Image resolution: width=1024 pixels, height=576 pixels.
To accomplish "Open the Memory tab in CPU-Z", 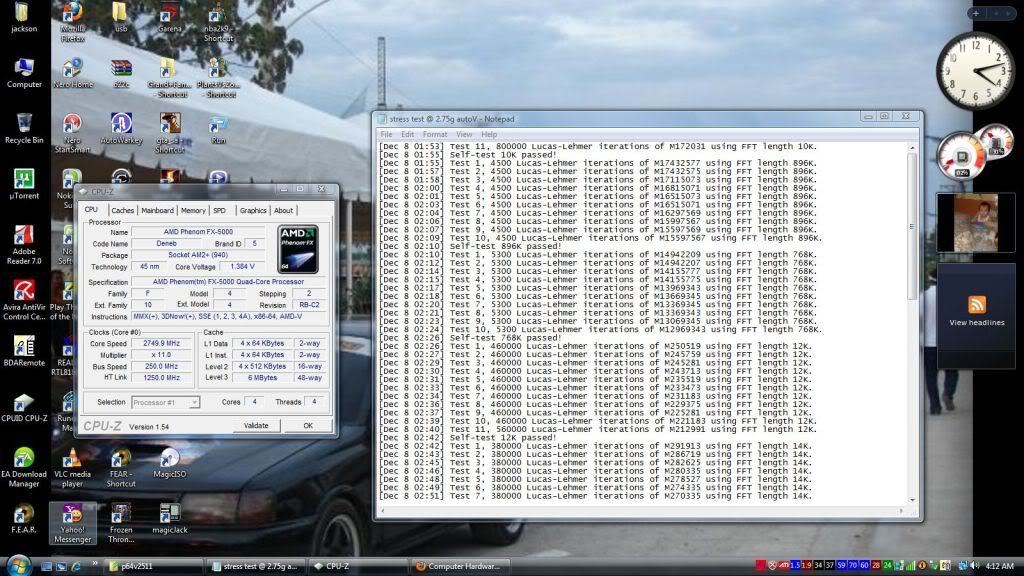I will [x=193, y=210].
